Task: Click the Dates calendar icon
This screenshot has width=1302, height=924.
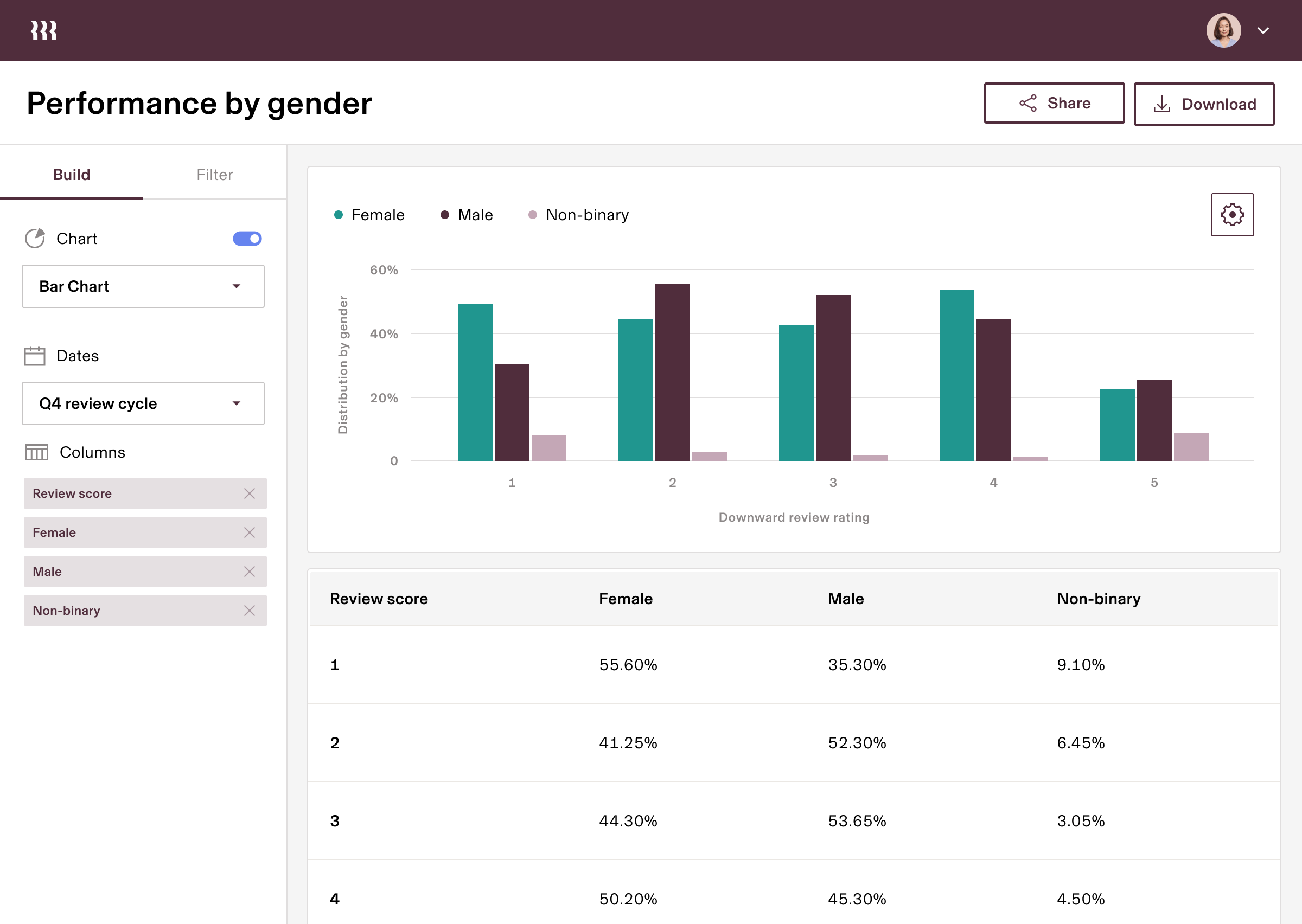Action: (x=35, y=356)
